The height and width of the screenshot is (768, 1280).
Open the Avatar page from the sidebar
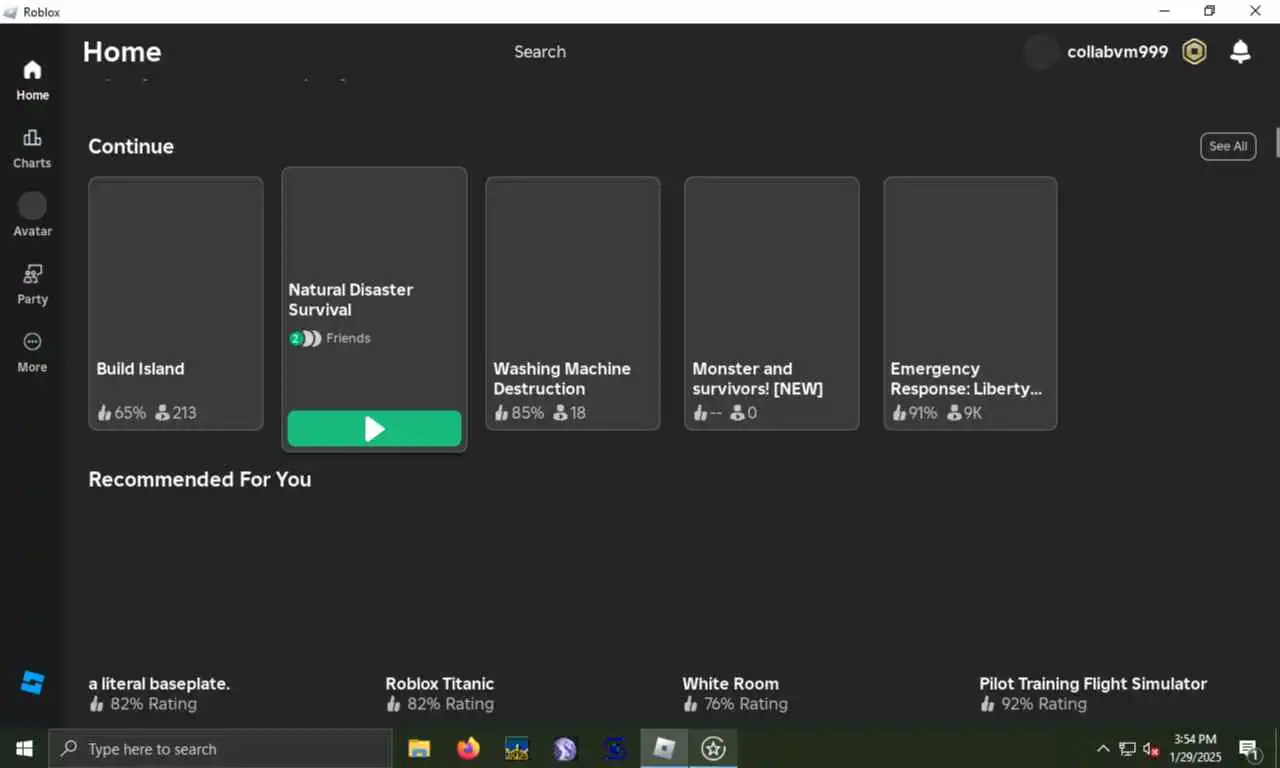coord(32,216)
